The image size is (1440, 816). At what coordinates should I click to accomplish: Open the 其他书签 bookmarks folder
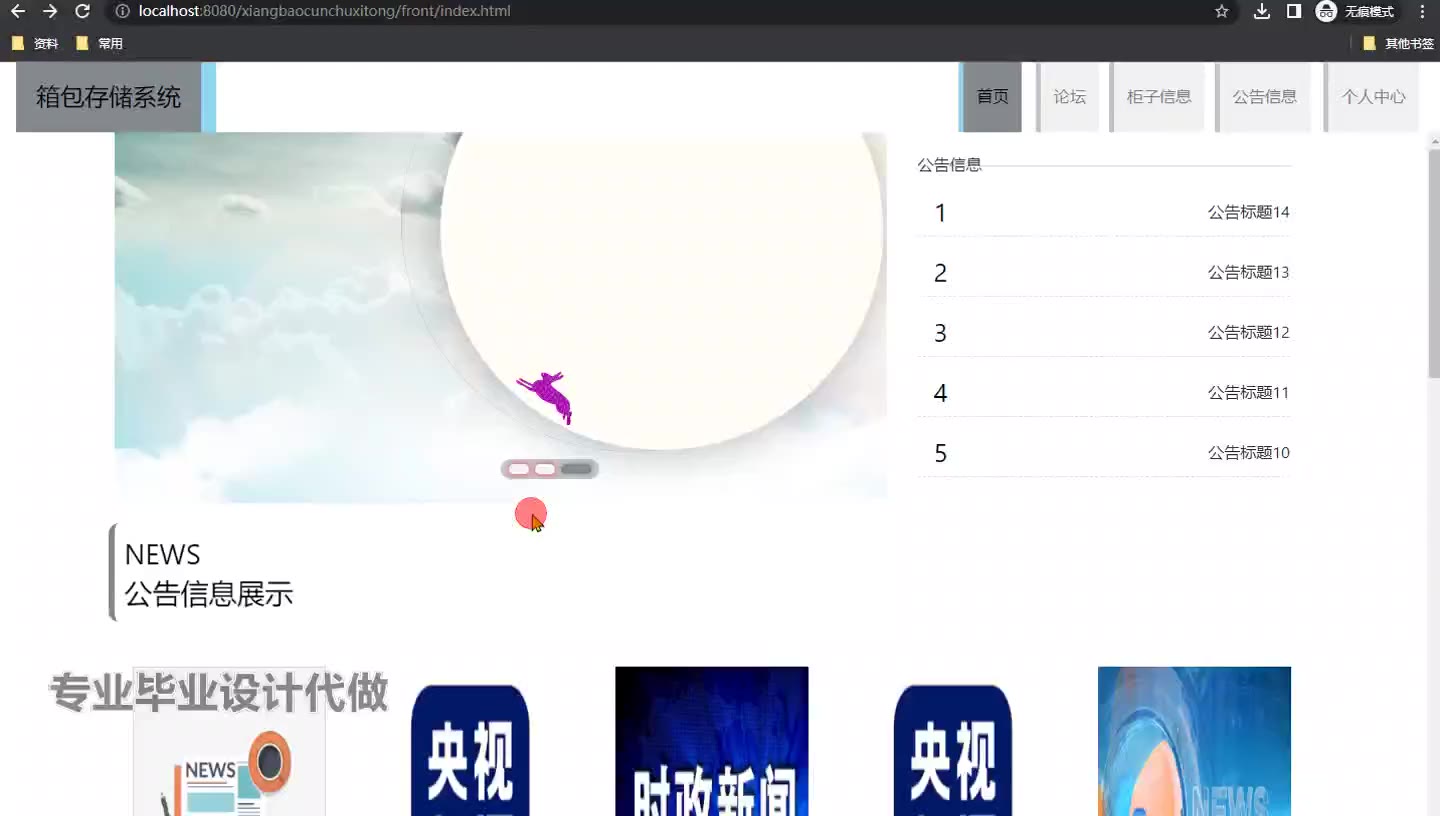tap(1398, 44)
